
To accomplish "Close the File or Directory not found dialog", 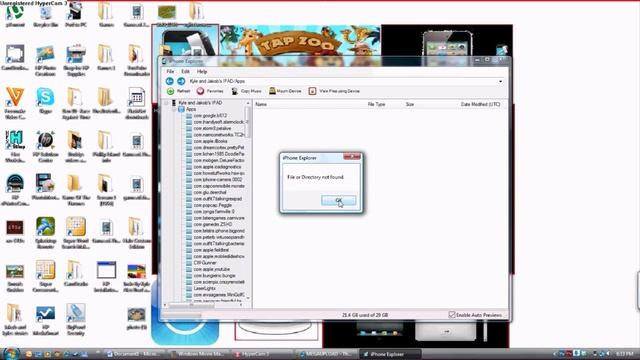I will (352, 156).
